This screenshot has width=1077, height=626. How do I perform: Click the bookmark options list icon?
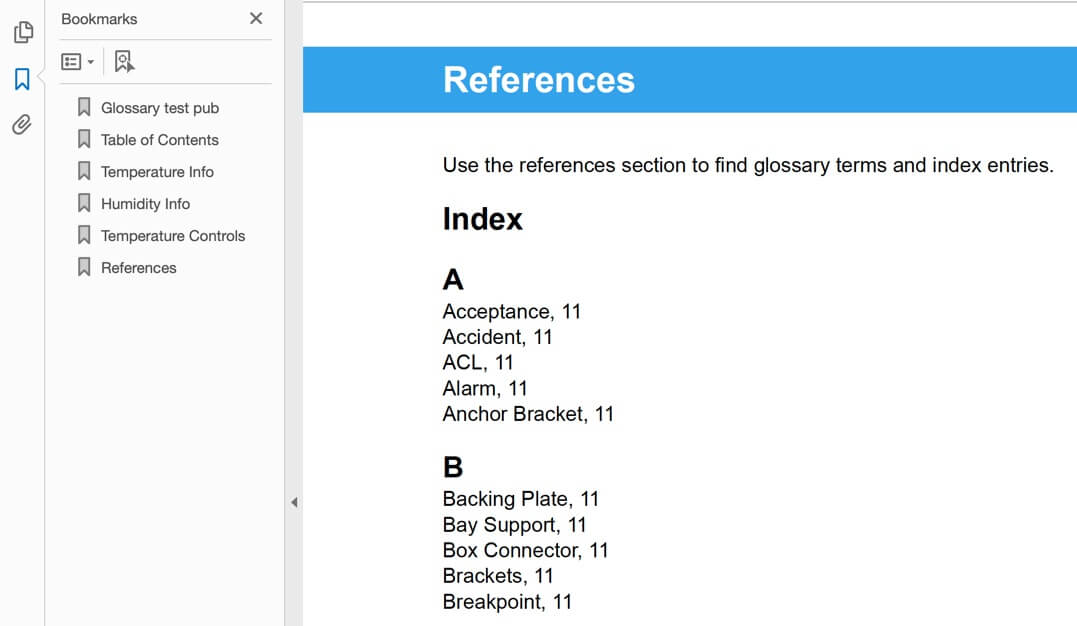pyautogui.click(x=71, y=61)
